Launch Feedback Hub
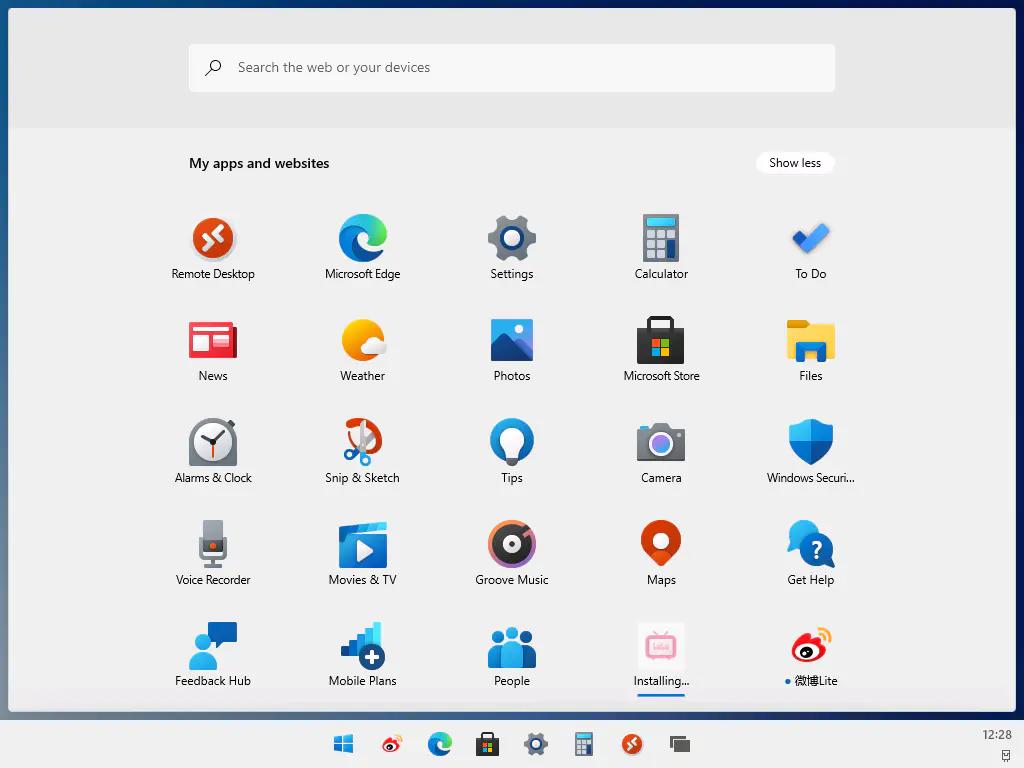Screen dimensions: 1024x768 (x=213, y=646)
